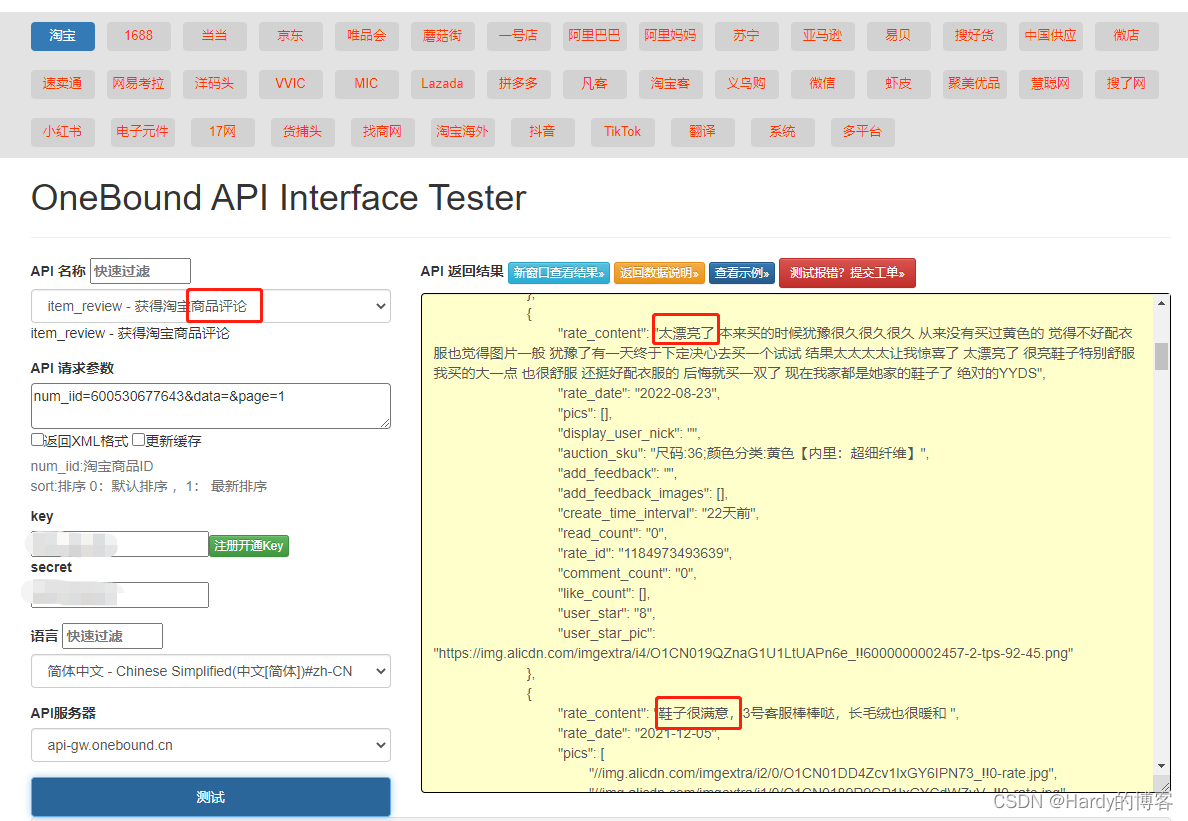Click the result panel scrollbar down arrow

[1161, 766]
